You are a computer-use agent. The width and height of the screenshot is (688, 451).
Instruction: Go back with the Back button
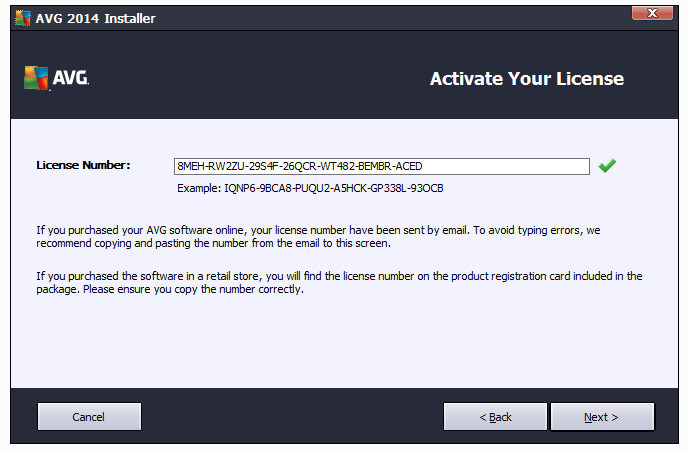pos(495,416)
